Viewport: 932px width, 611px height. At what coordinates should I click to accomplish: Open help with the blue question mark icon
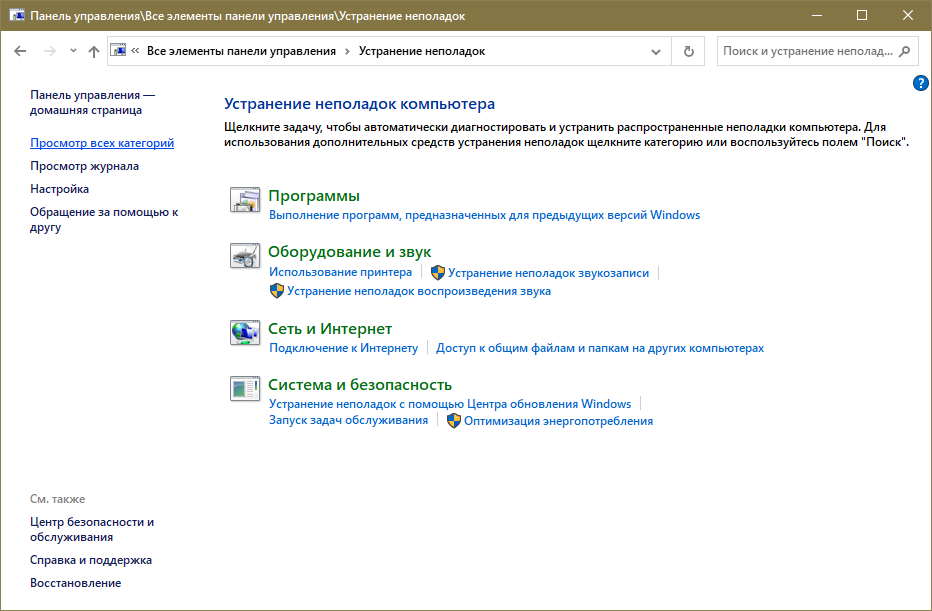tap(921, 83)
